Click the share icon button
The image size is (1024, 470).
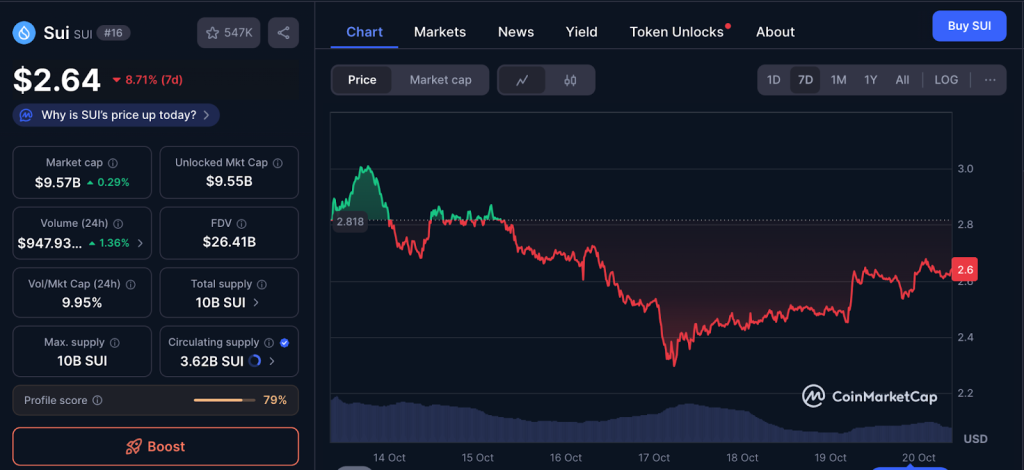point(284,33)
